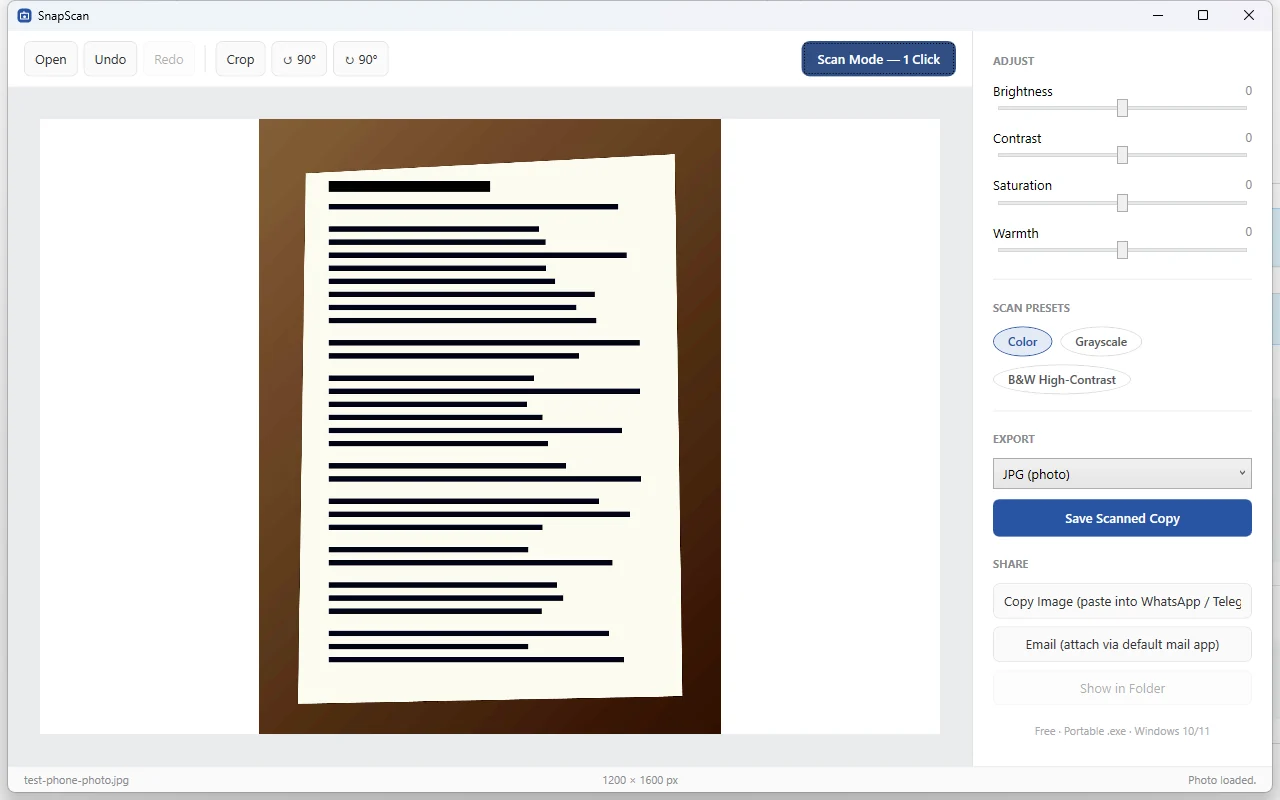Click the Redo toolbar button
1280x800 pixels.
click(x=169, y=59)
